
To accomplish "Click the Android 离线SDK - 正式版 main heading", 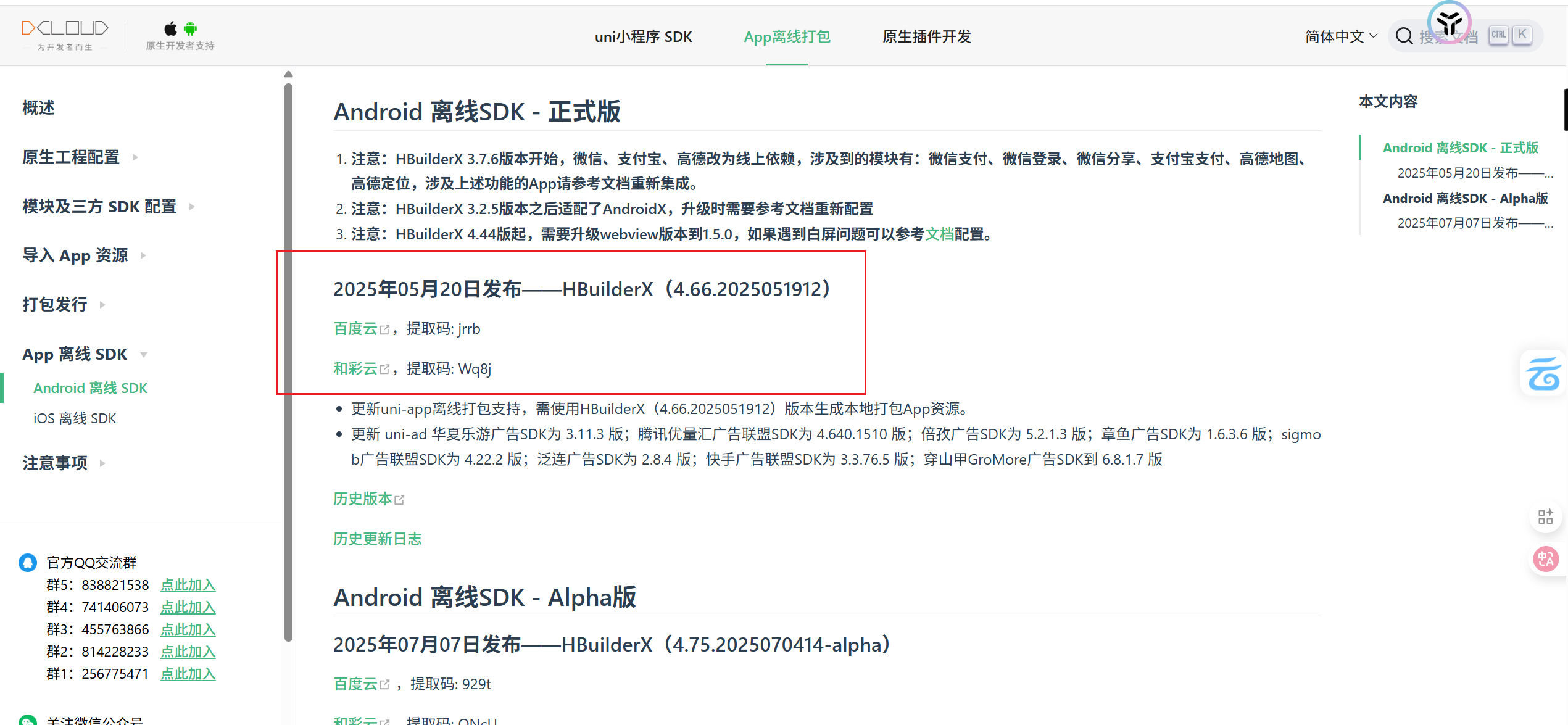I will [x=476, y=112].
